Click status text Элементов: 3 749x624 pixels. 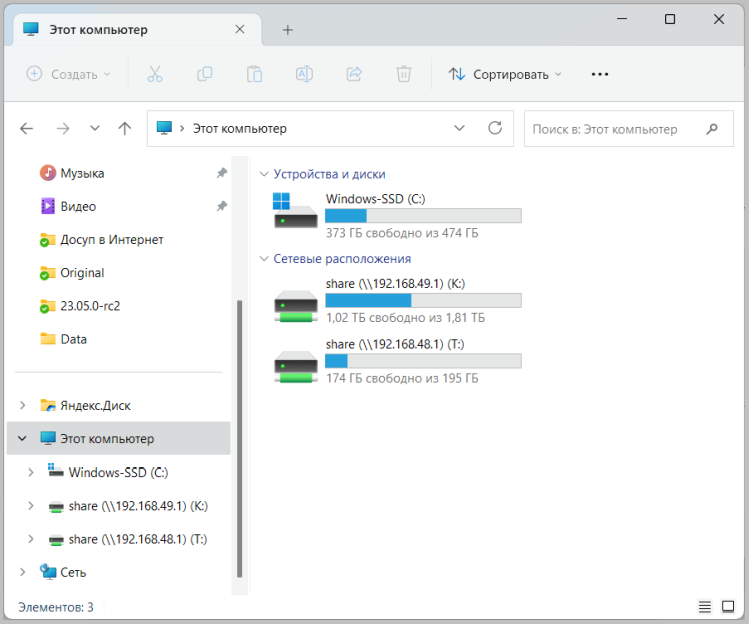tap(56, 607)
